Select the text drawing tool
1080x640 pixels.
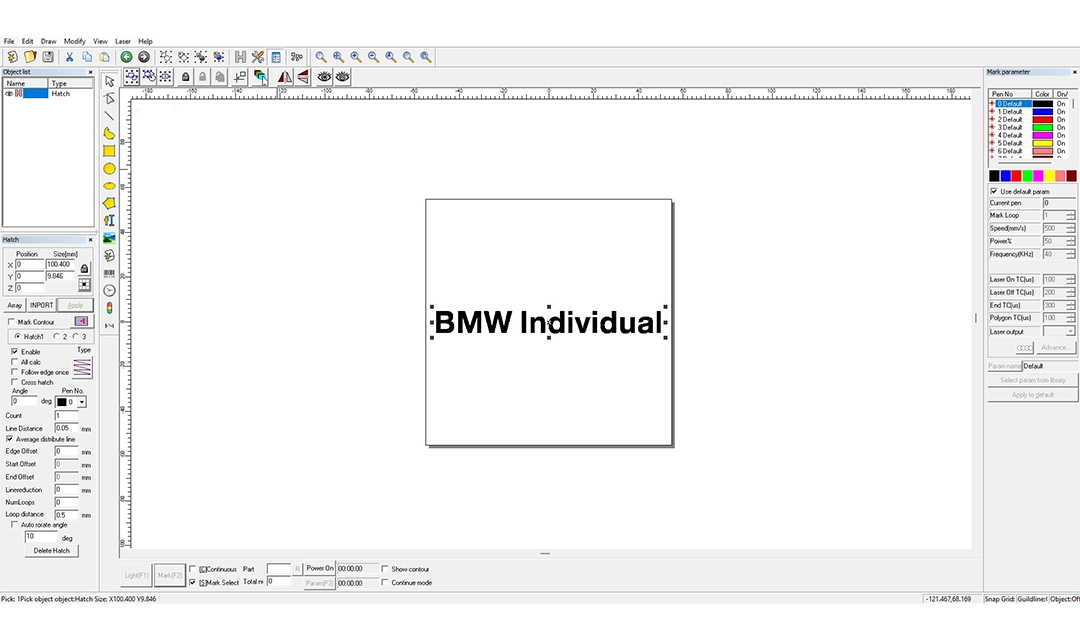(x=110, y=220)
